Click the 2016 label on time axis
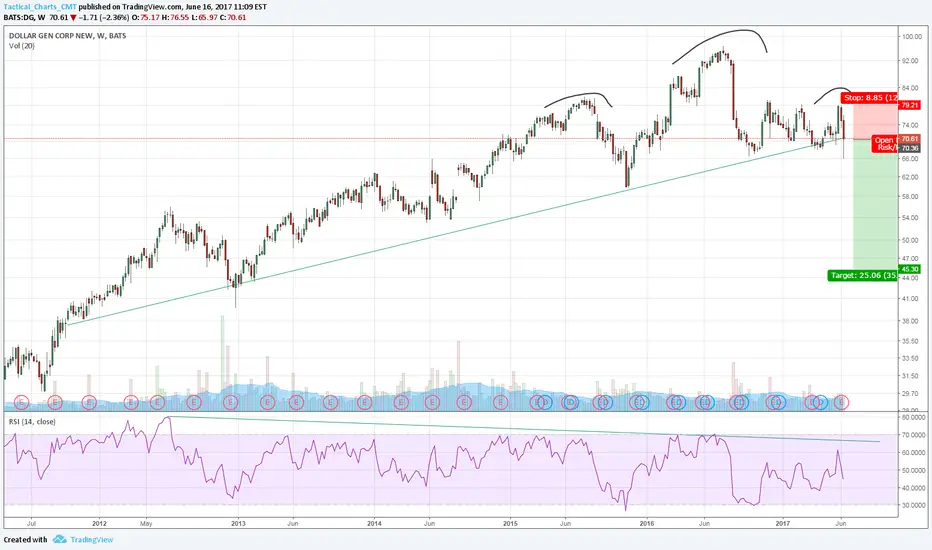Screen dimensions: 932x550 click(x=647, y=524)
